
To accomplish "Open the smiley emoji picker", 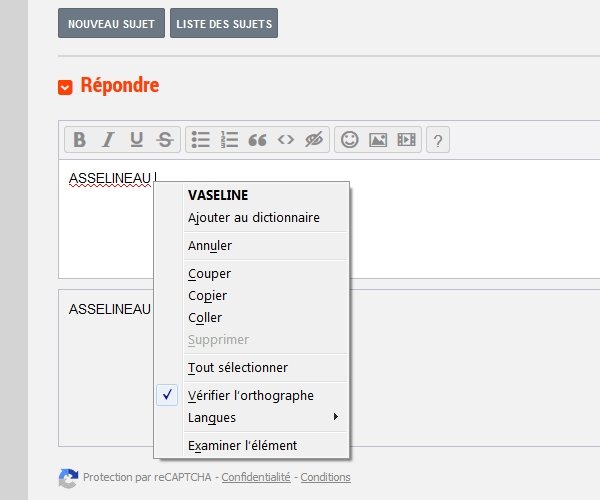I will coord(350,140).
